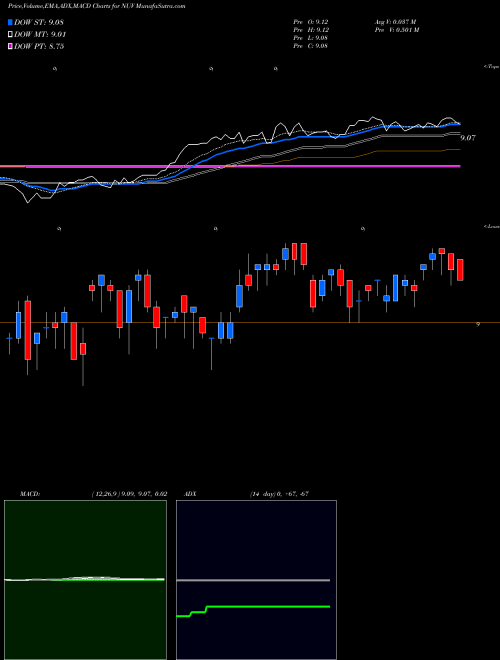Click the 'ADX' panel heading
The width and height of the screenshot is (500, 660).
190,493
